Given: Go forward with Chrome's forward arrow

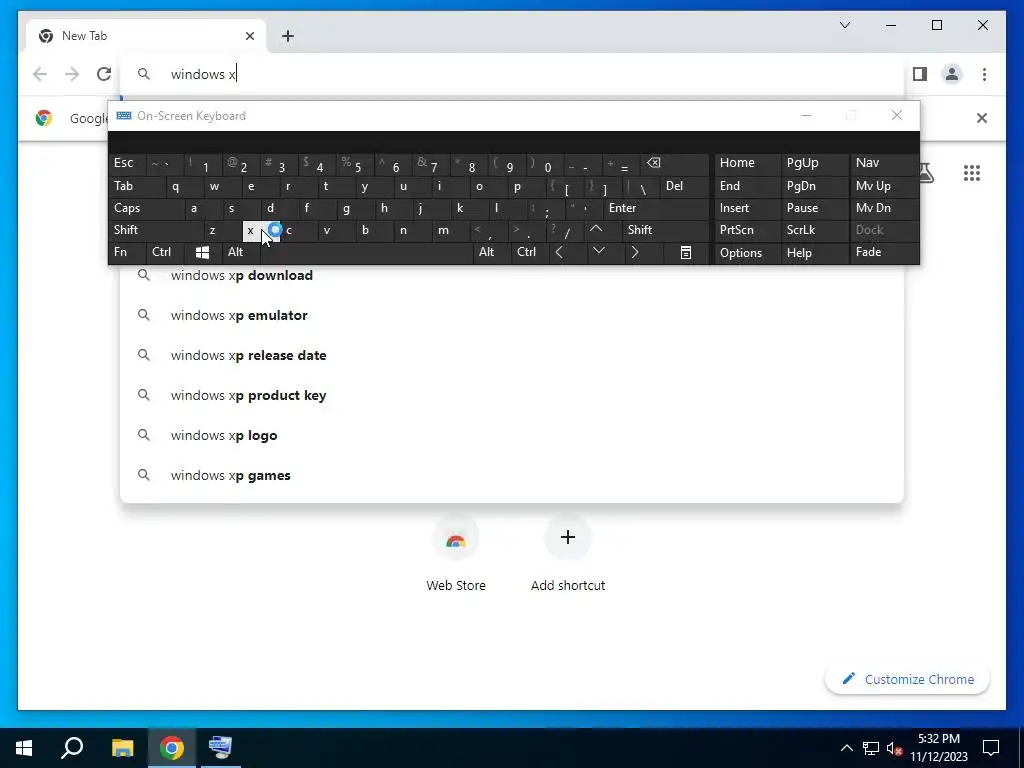Looking at the screenshot, I should (72, 74).
